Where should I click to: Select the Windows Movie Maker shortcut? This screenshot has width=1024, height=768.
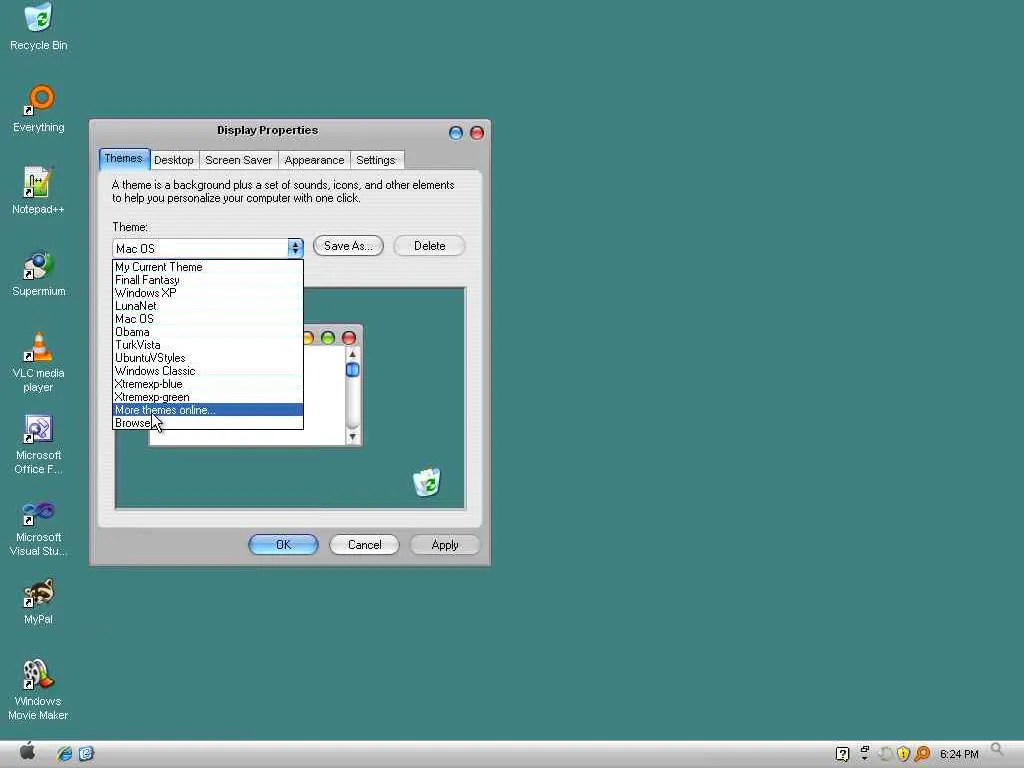pyautogui.click(x=38, y=690)
